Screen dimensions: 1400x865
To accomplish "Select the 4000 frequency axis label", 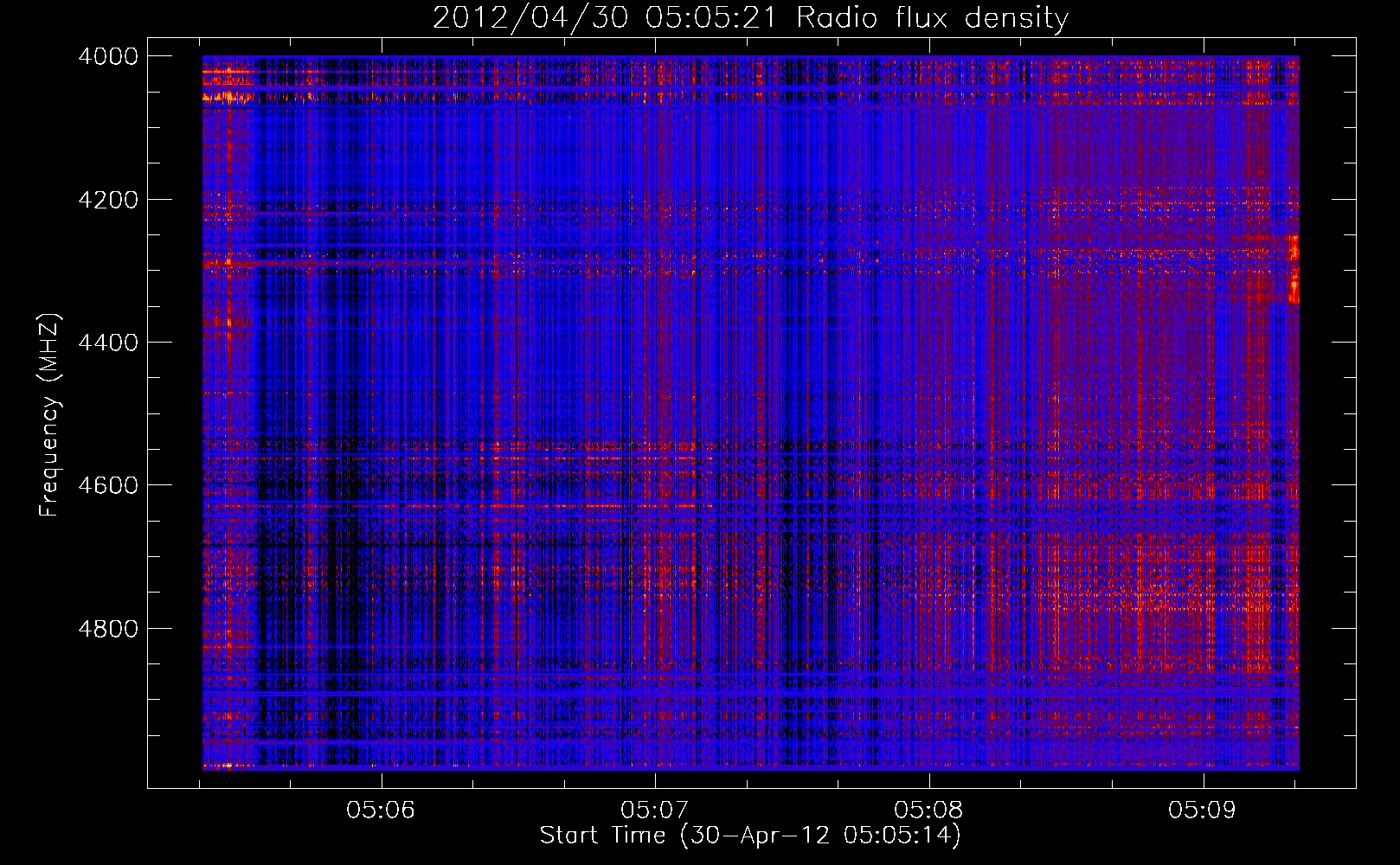I will [108, 56].
